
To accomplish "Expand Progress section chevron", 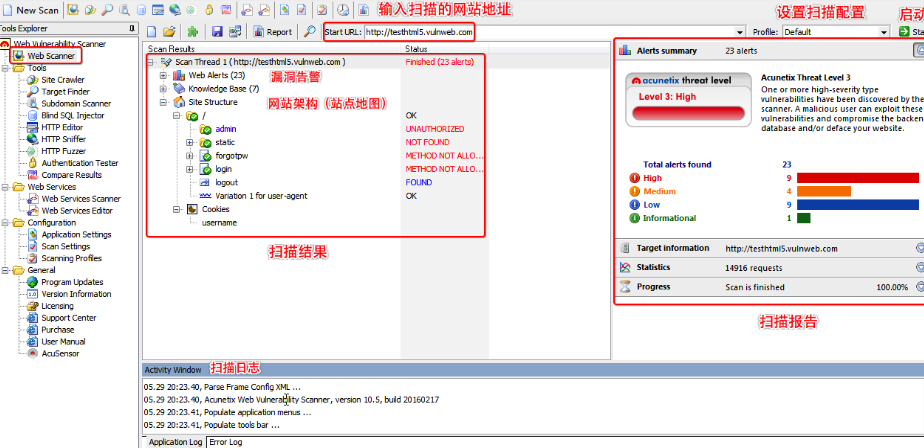I will (919, 287).
